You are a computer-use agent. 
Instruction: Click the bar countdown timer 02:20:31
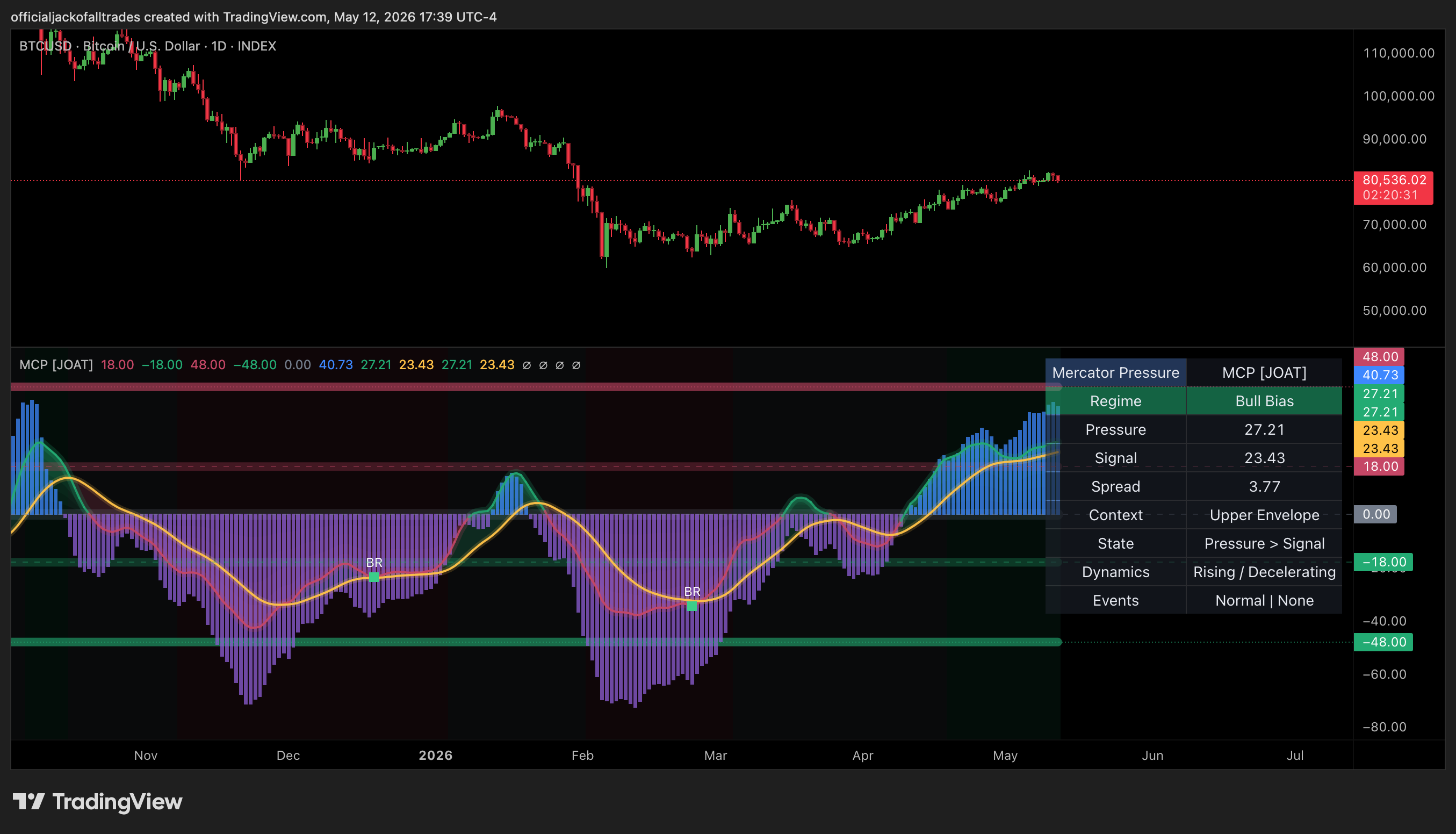point(1390,195)
